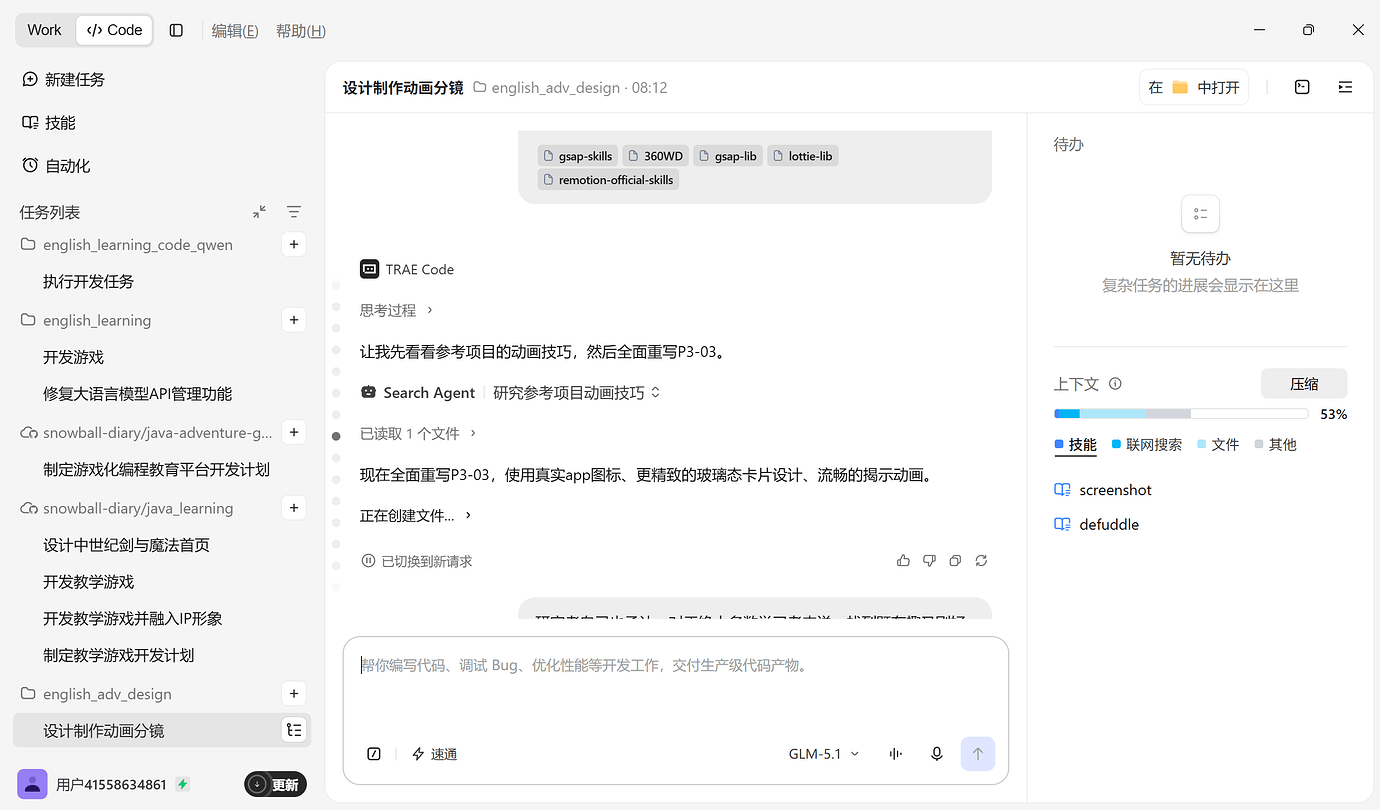1380x810 pixels.
Task: Expand 正在创建文件... details
Action: (x=416, y=515)
